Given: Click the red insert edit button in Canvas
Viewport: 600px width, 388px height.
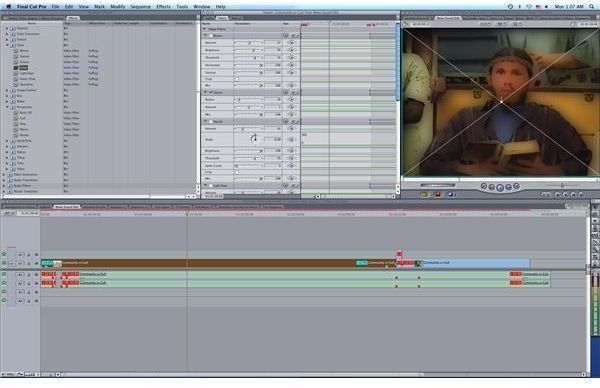Looking at the screenshot, I should click(438, 195).
